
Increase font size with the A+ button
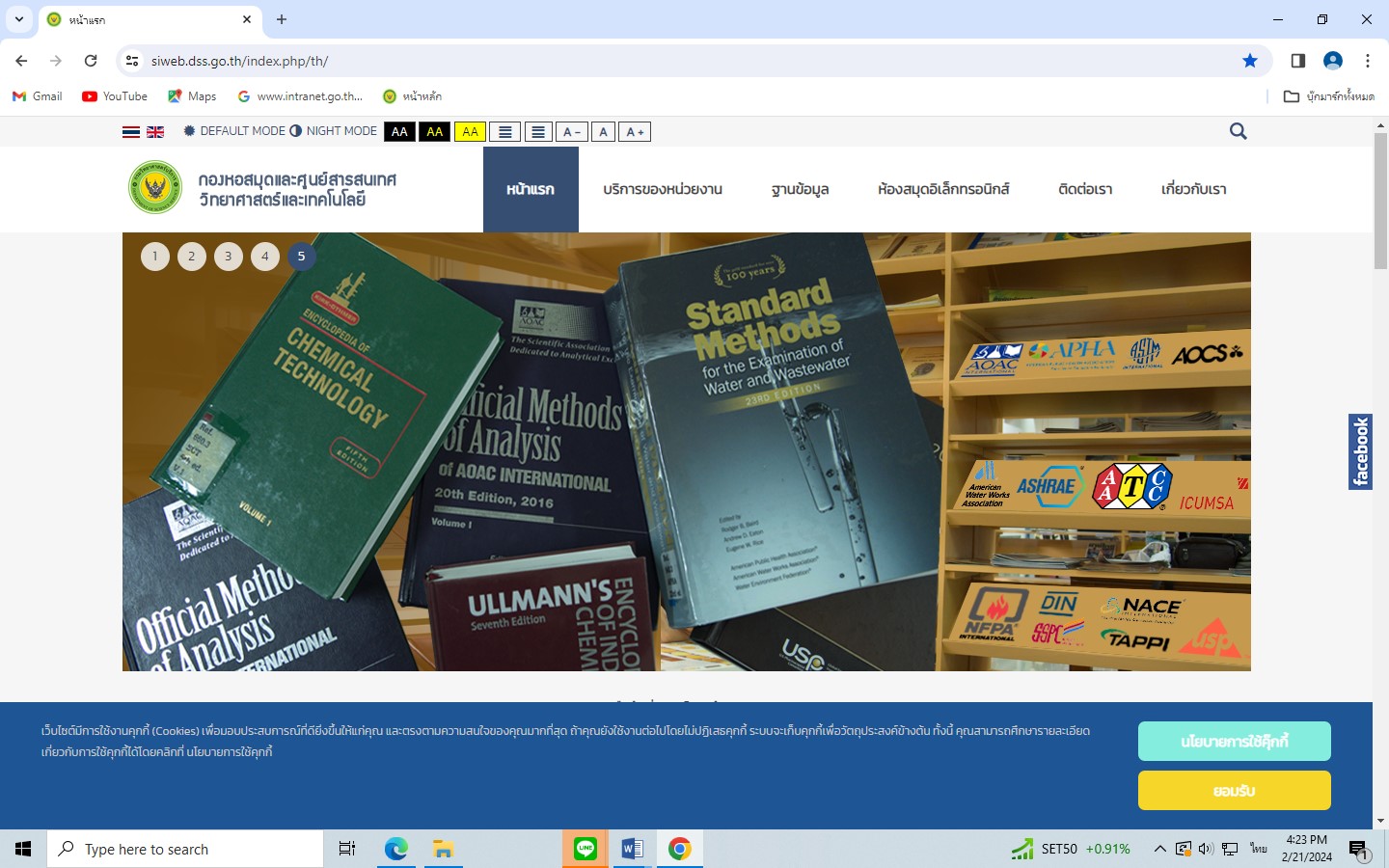[x=635, y=132]
